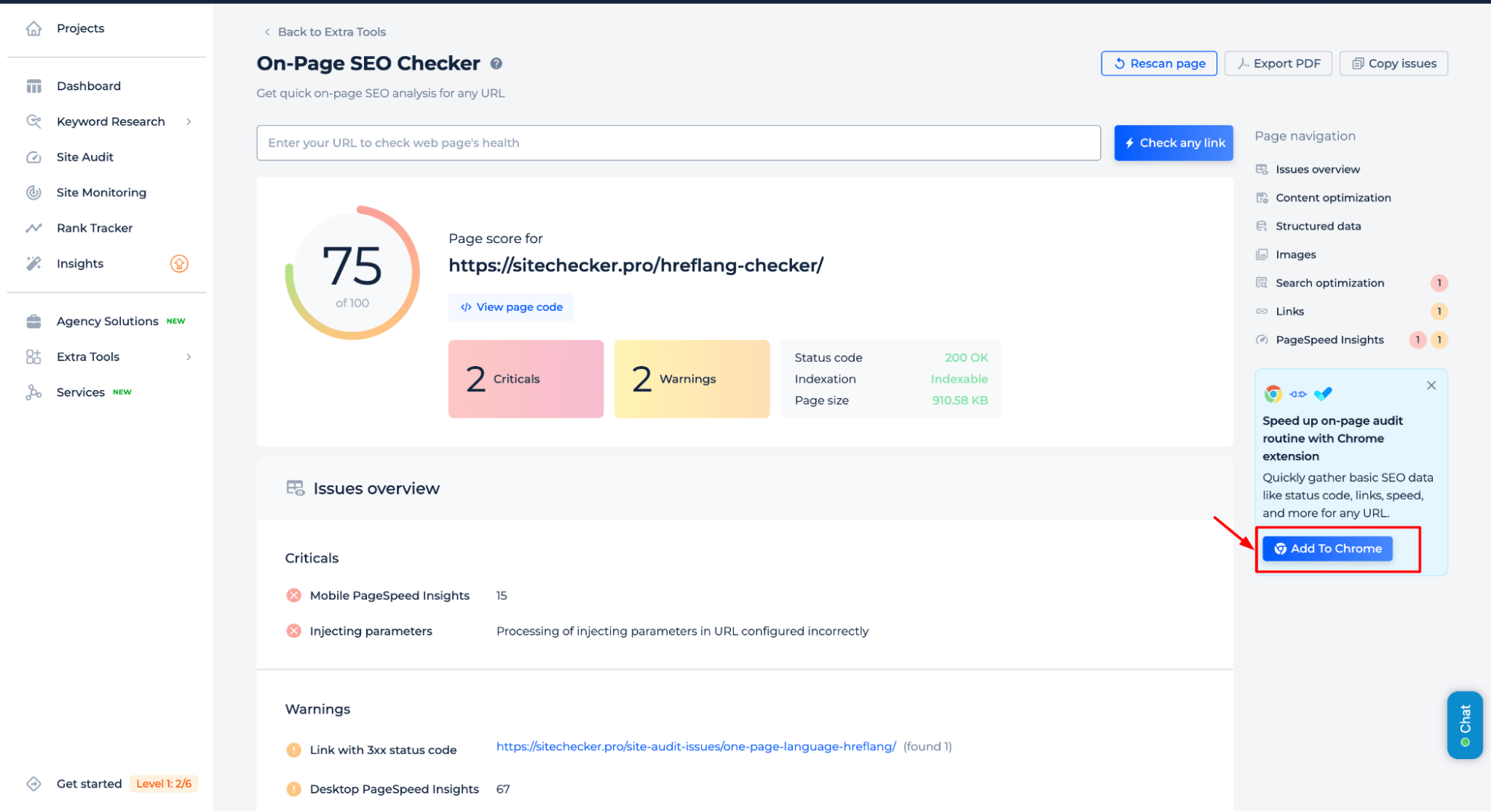Click the Images navigation icon
Screen dimensions: 1491x812
click(x=1261, y=255)
